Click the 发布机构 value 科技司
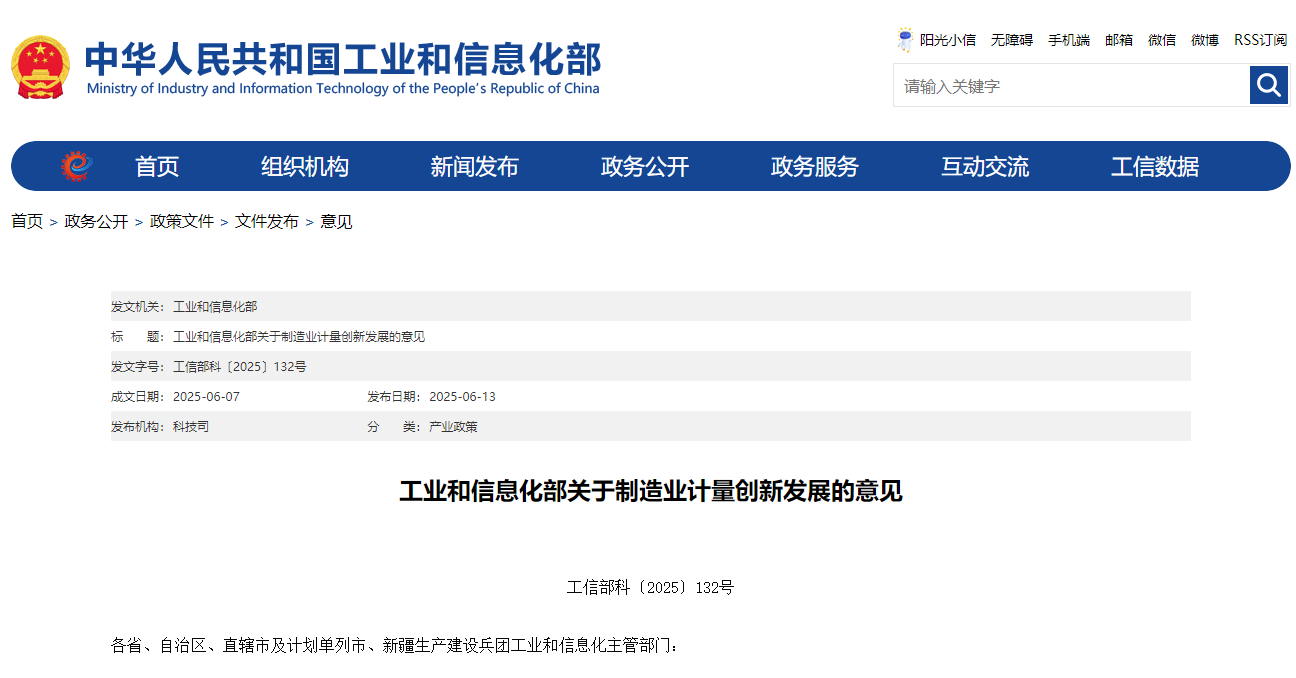Screen dimensions: 1296x678 [191, 426]
